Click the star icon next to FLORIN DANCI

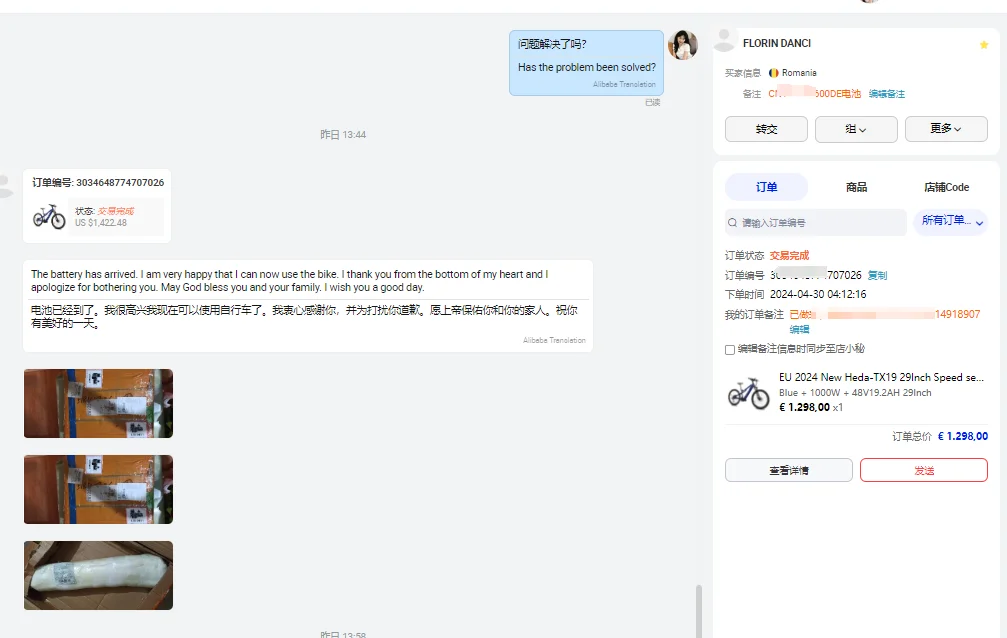983,43
